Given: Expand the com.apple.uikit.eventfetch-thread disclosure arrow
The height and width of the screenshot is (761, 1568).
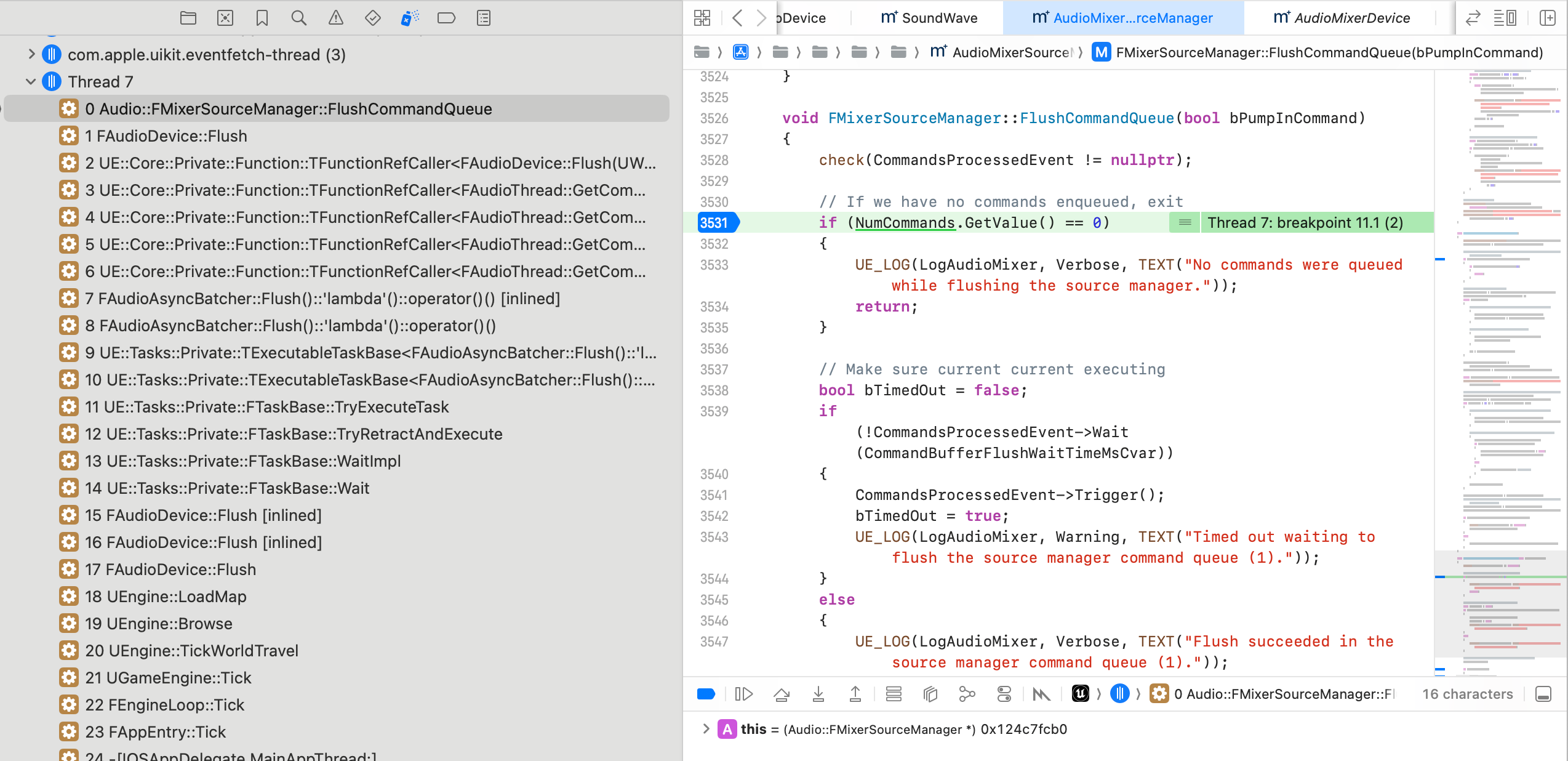Looking at the screenshot, I should coord(31,55).
